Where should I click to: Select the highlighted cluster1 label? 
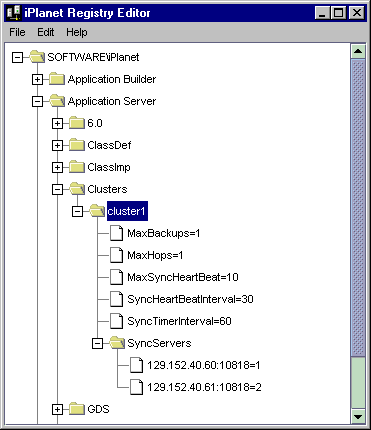[127, 211]
